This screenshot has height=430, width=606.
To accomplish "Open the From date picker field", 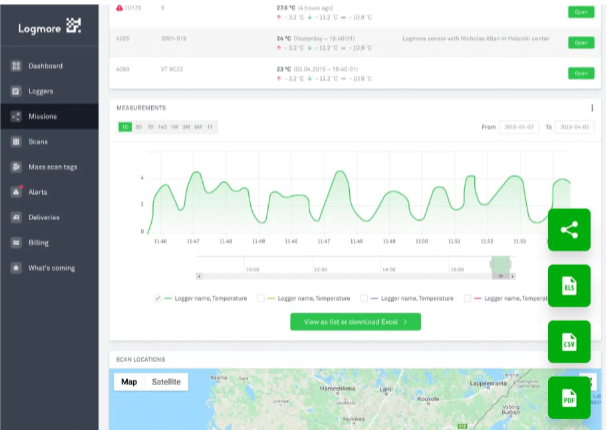I will tap(518, 127).
